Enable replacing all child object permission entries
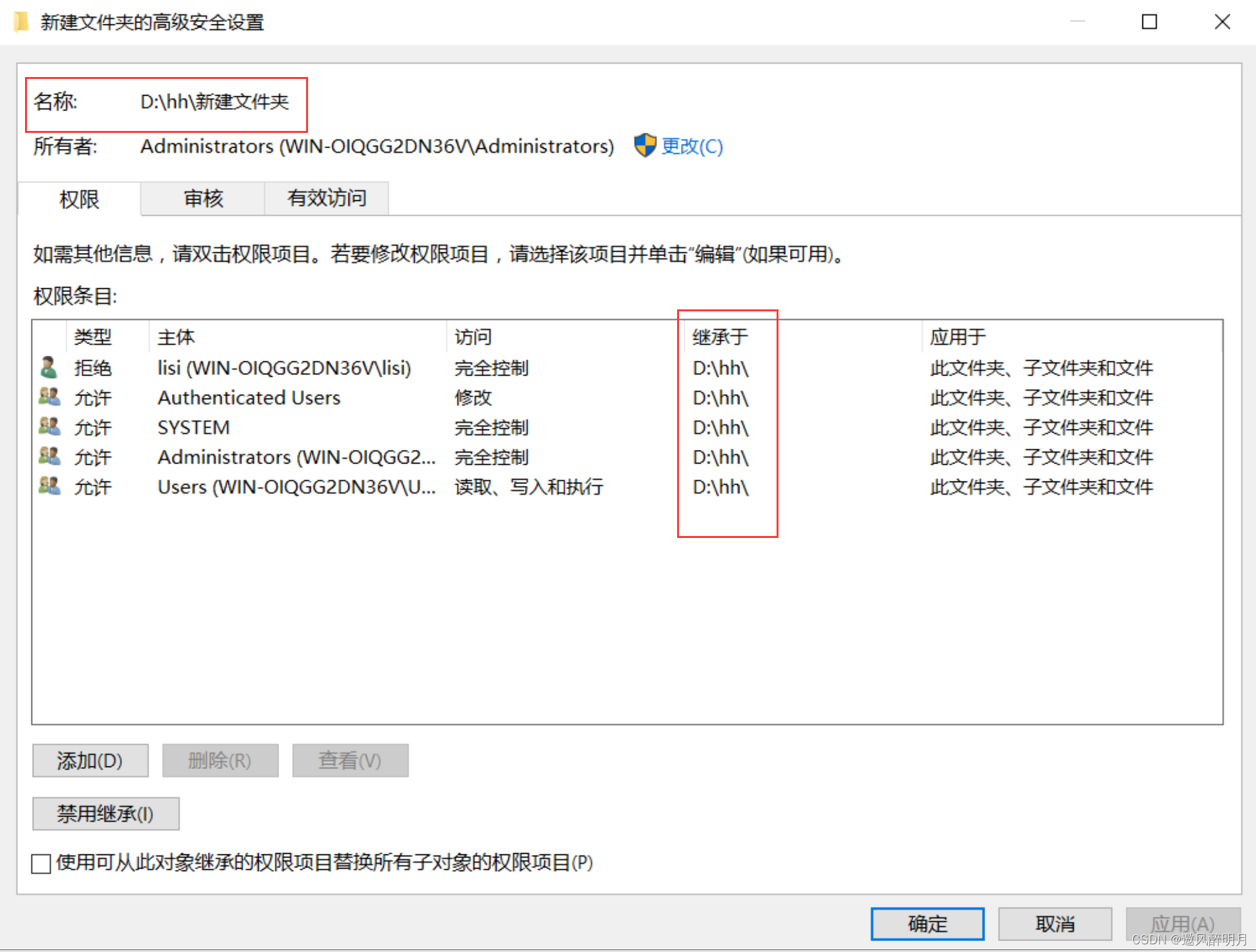The height and width of the screenshot is (952, 1256). point(42,863)
